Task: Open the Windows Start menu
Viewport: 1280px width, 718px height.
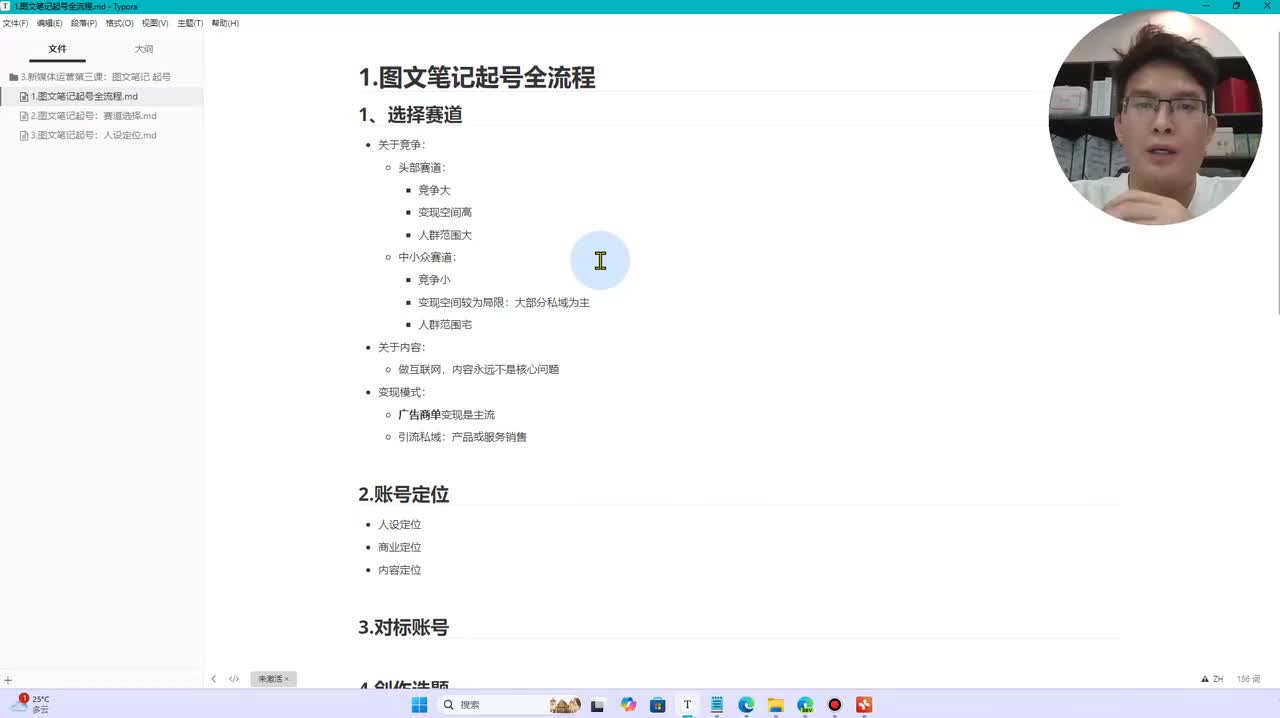Action: tap(420, 705)
